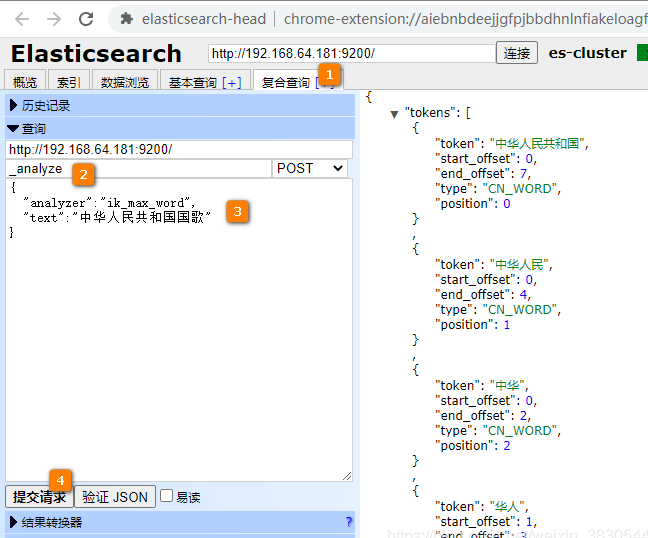This screenshot has height=538, width=648.
Task: Expand the 结果转换器 result transformer section
Action: pyautogui.click(x=180, y=522)
